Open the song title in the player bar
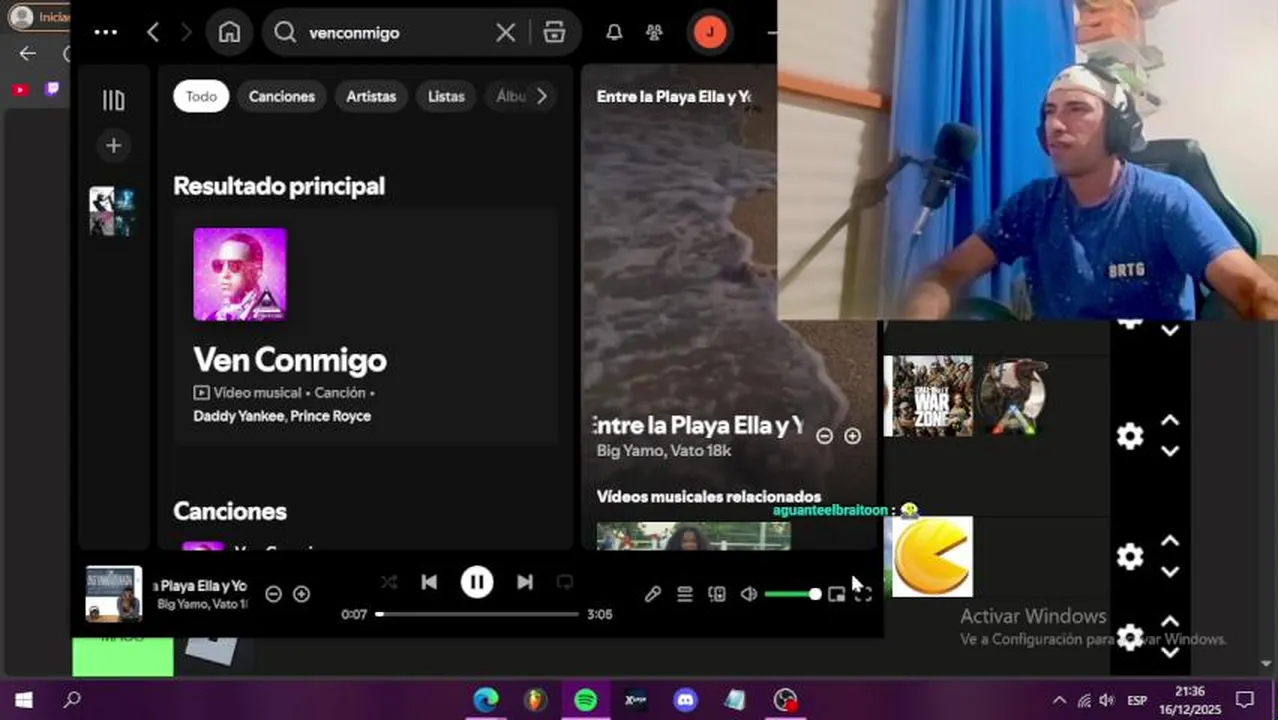Viewport: 1278px width, 720px height. [199, 586]
